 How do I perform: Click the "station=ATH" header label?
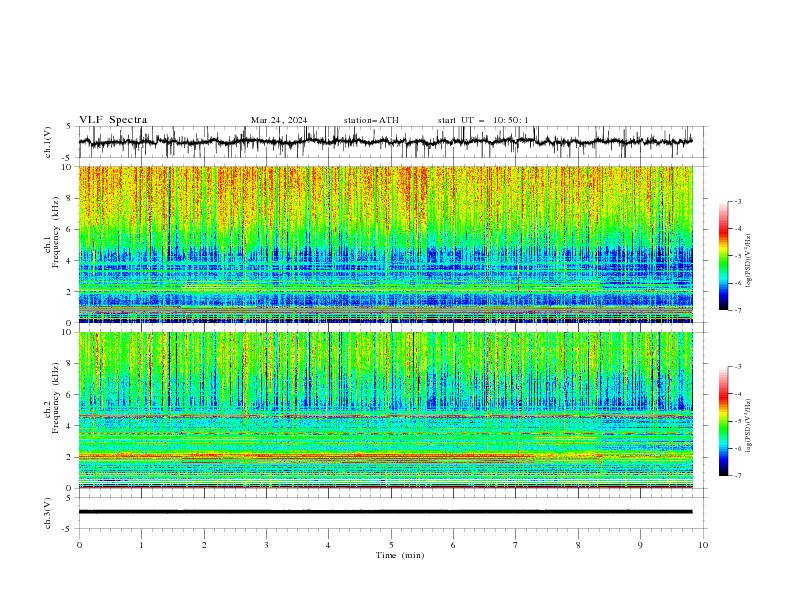pyautogui.click(x=371, y=120)
